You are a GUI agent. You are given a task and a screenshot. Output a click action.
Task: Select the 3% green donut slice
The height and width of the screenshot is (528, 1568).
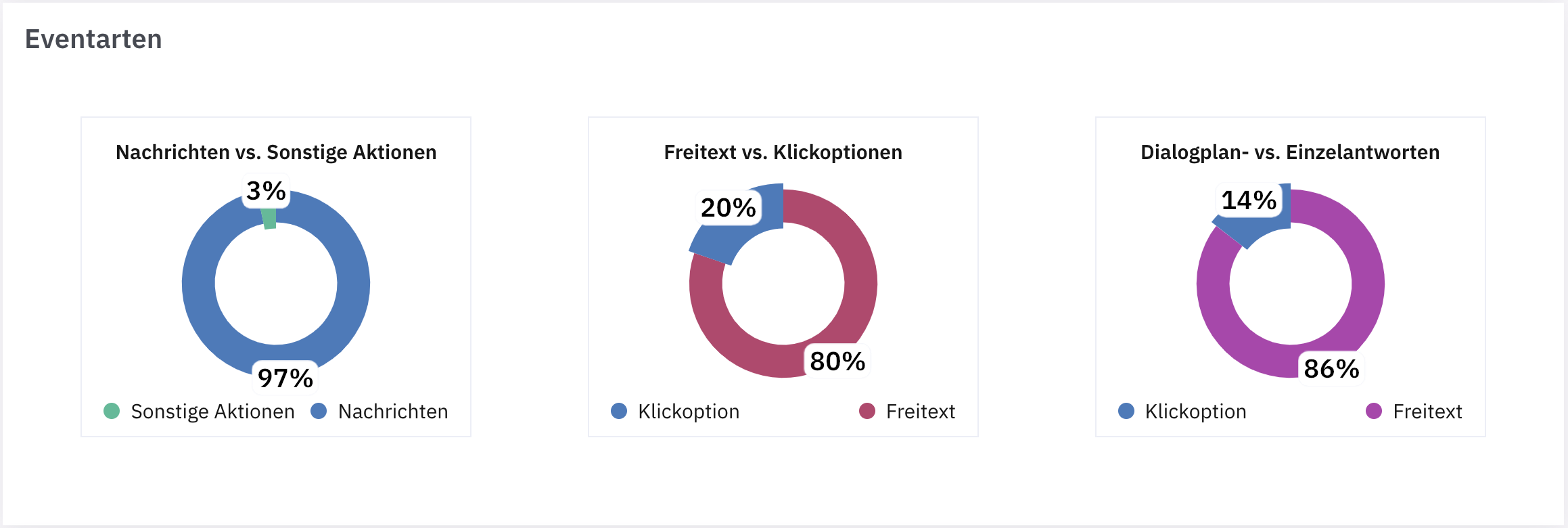tap(269, 219)
